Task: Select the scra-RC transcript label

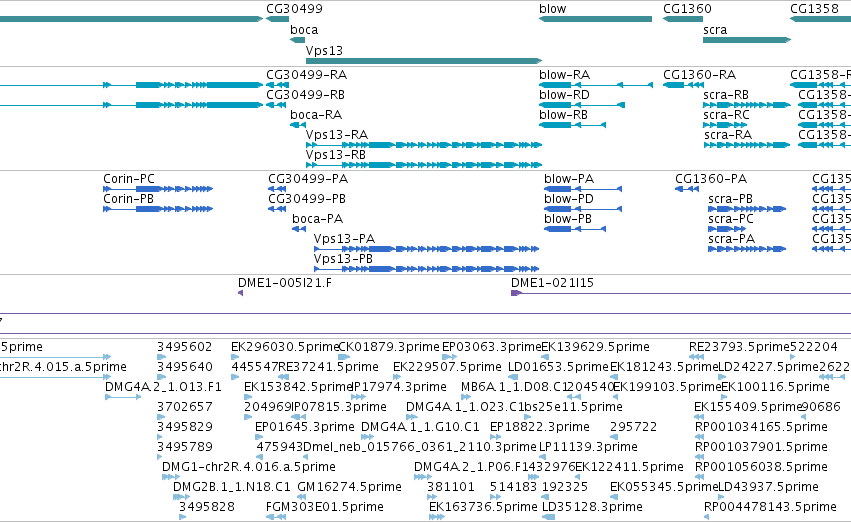Action: coord(726,114)
